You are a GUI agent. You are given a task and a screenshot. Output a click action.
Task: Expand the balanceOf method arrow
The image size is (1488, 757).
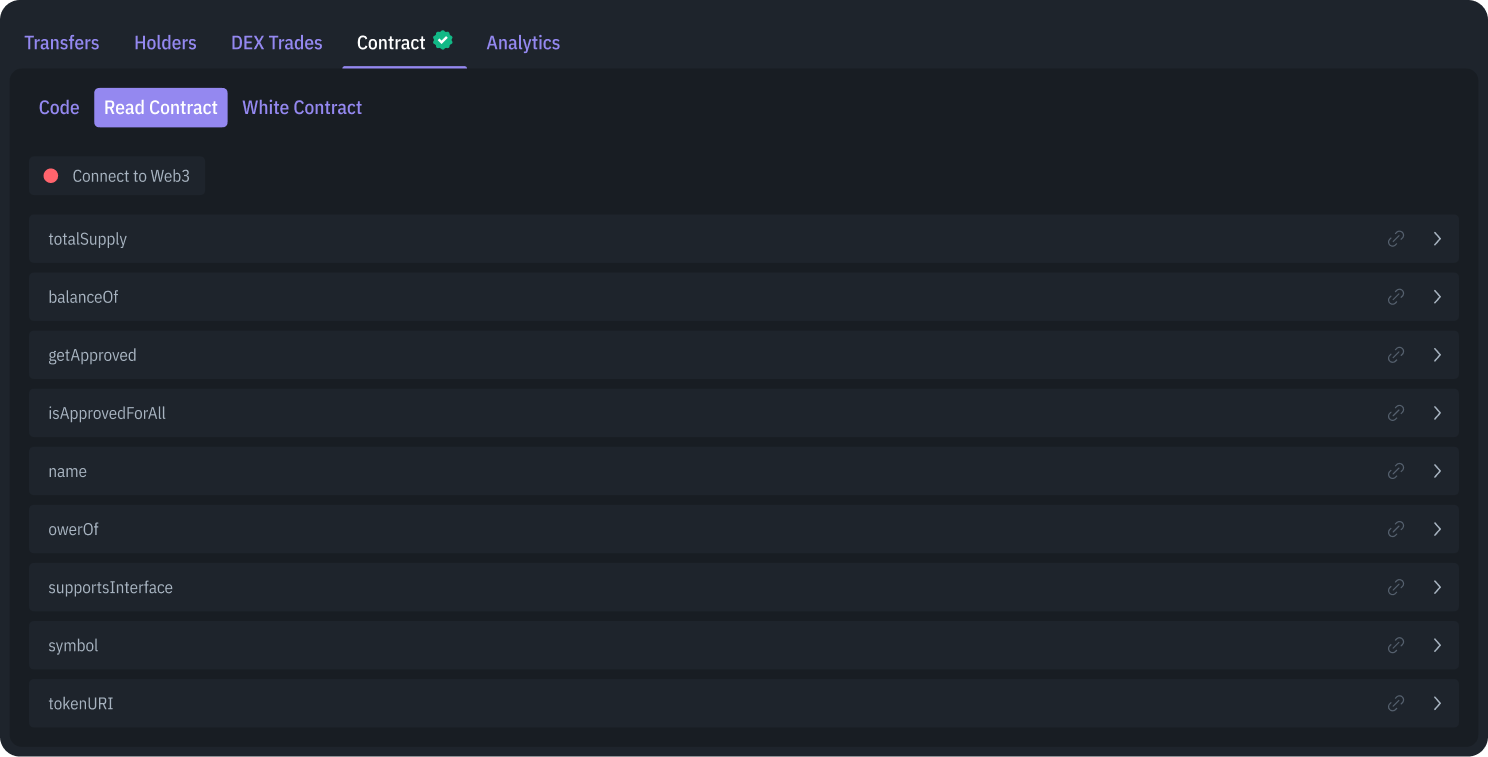1437,297
